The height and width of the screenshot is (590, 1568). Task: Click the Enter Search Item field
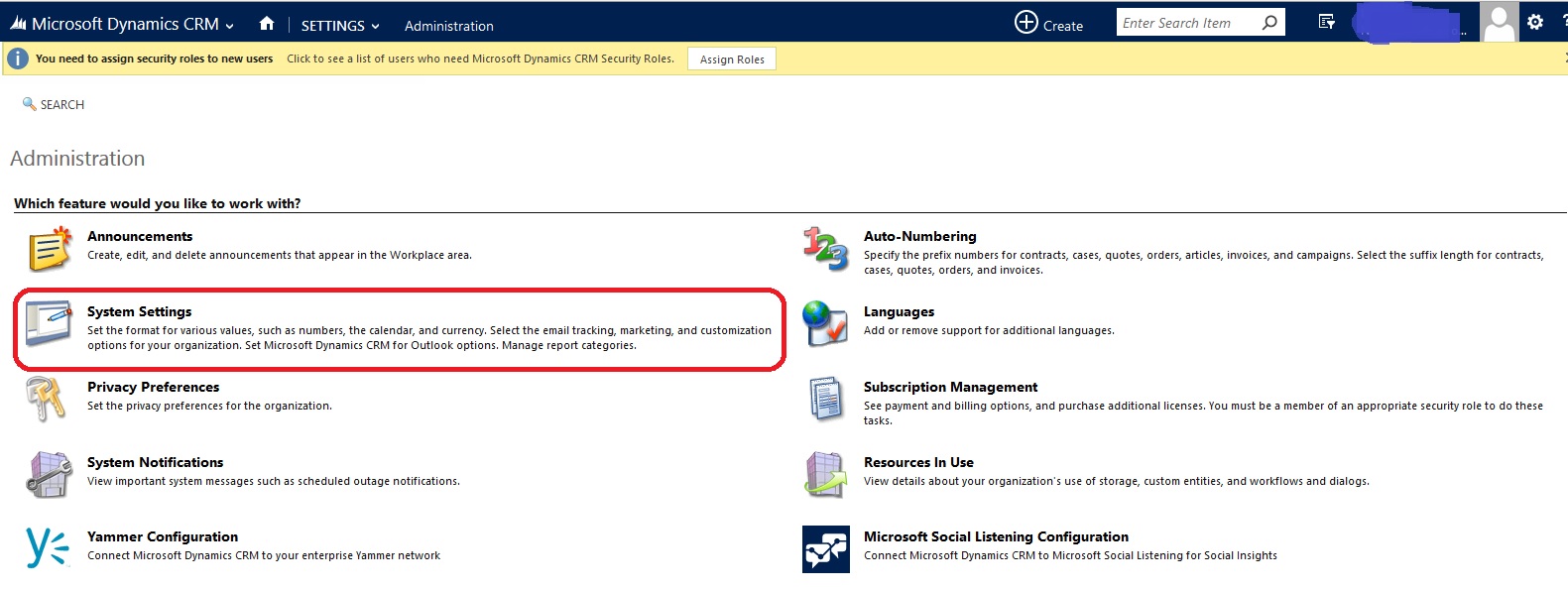tap(1188, 23)
